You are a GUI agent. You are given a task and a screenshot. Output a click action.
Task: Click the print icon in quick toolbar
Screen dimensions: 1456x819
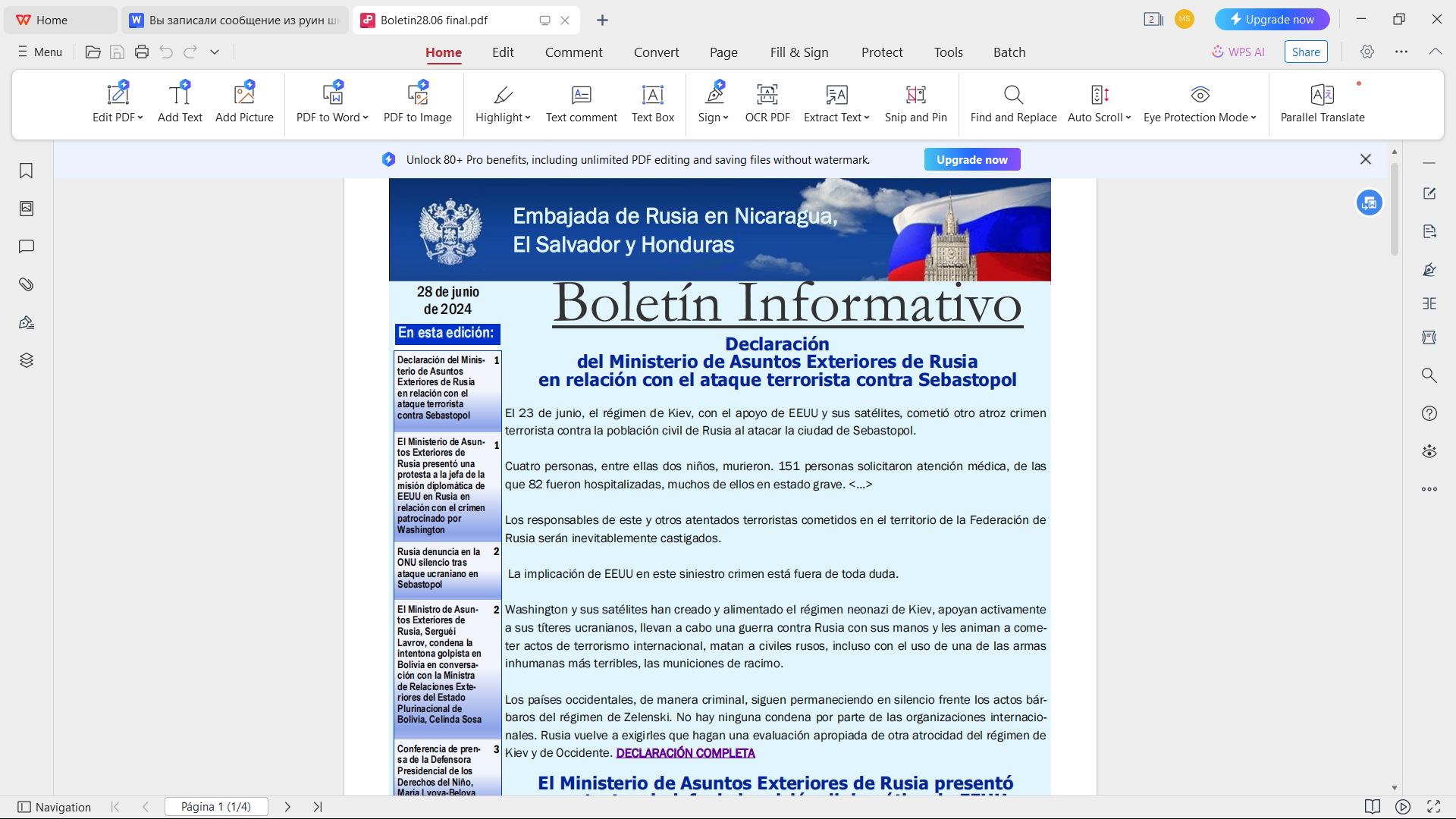[142, 52]
